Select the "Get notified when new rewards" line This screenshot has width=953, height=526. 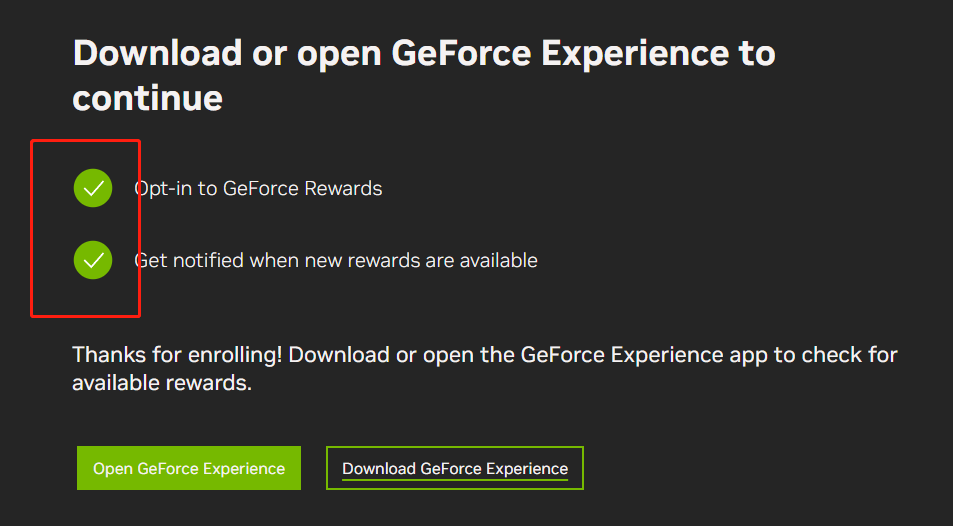[336, 260]
